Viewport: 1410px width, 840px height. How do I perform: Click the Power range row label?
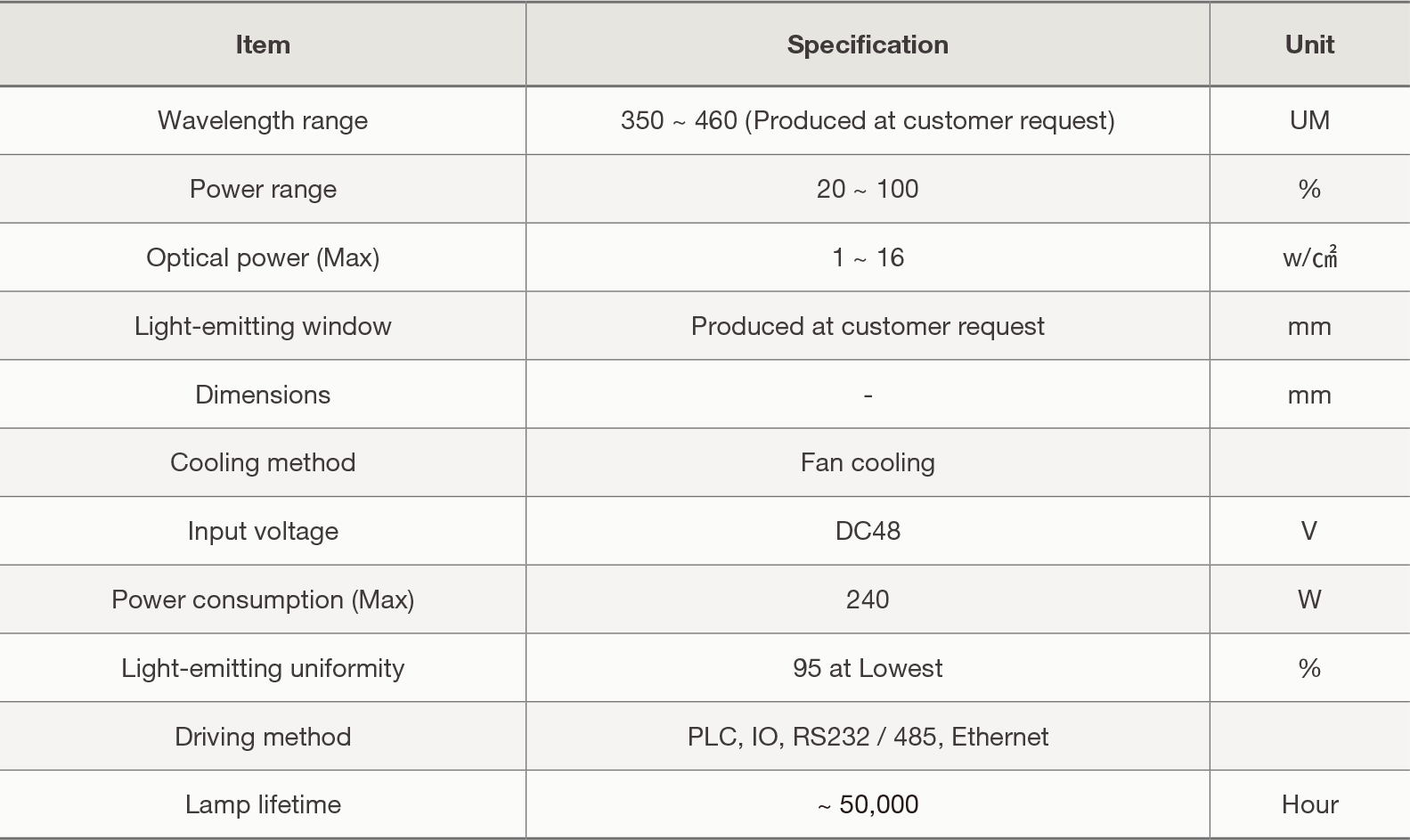point(263,189)
